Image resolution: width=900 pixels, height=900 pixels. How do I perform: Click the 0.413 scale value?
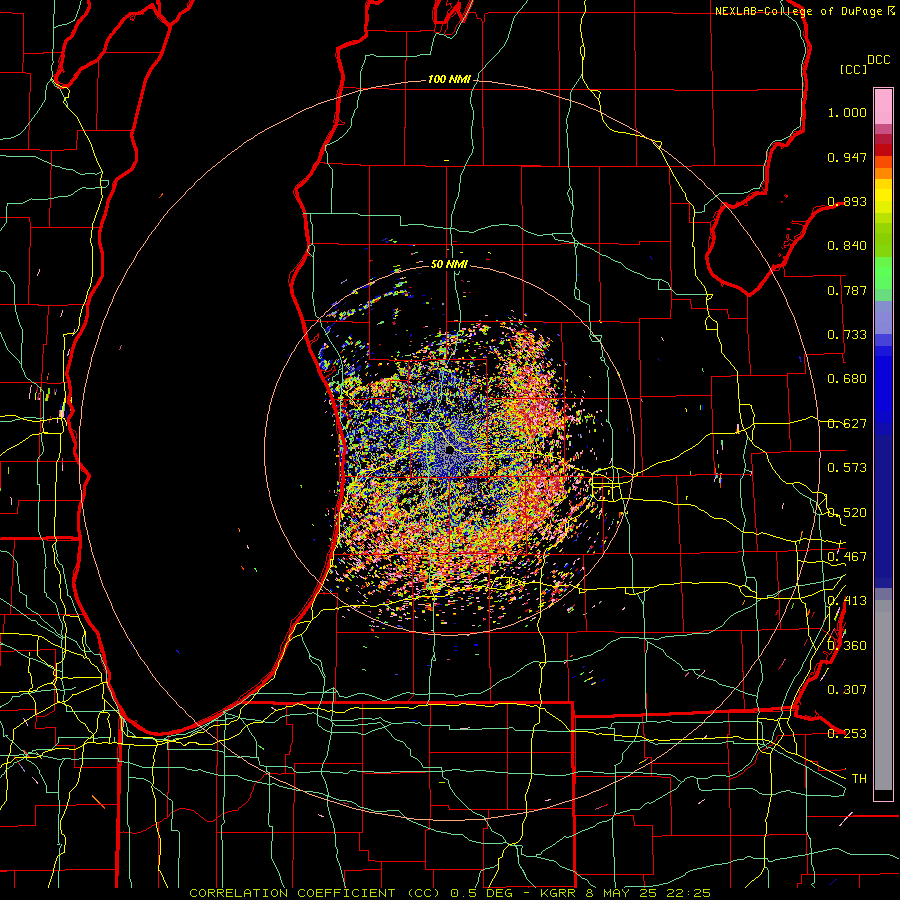pos(847,601)
